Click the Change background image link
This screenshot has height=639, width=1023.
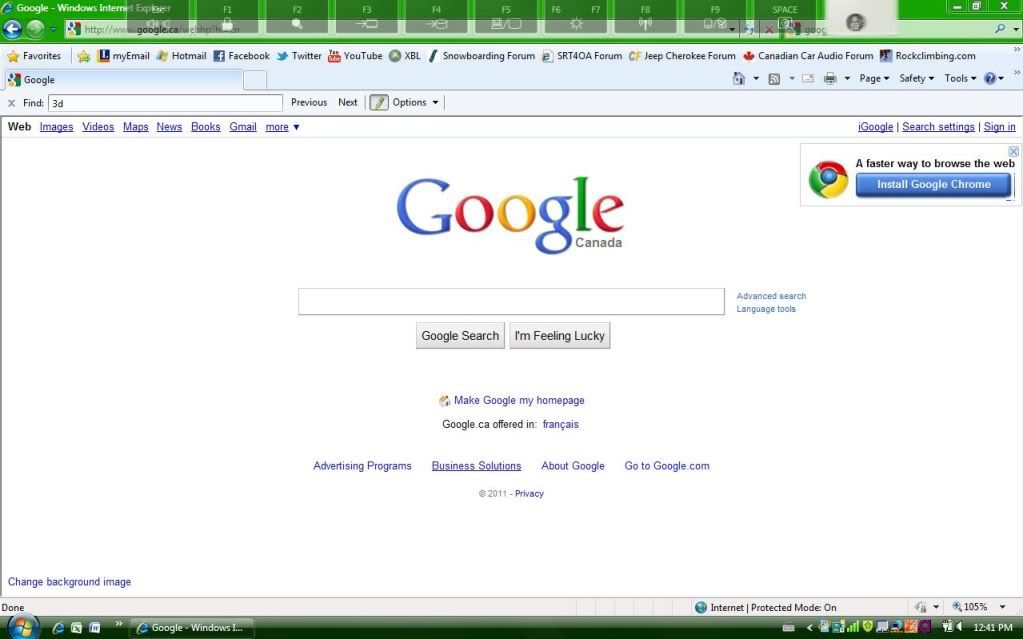(x=69, y=582)
